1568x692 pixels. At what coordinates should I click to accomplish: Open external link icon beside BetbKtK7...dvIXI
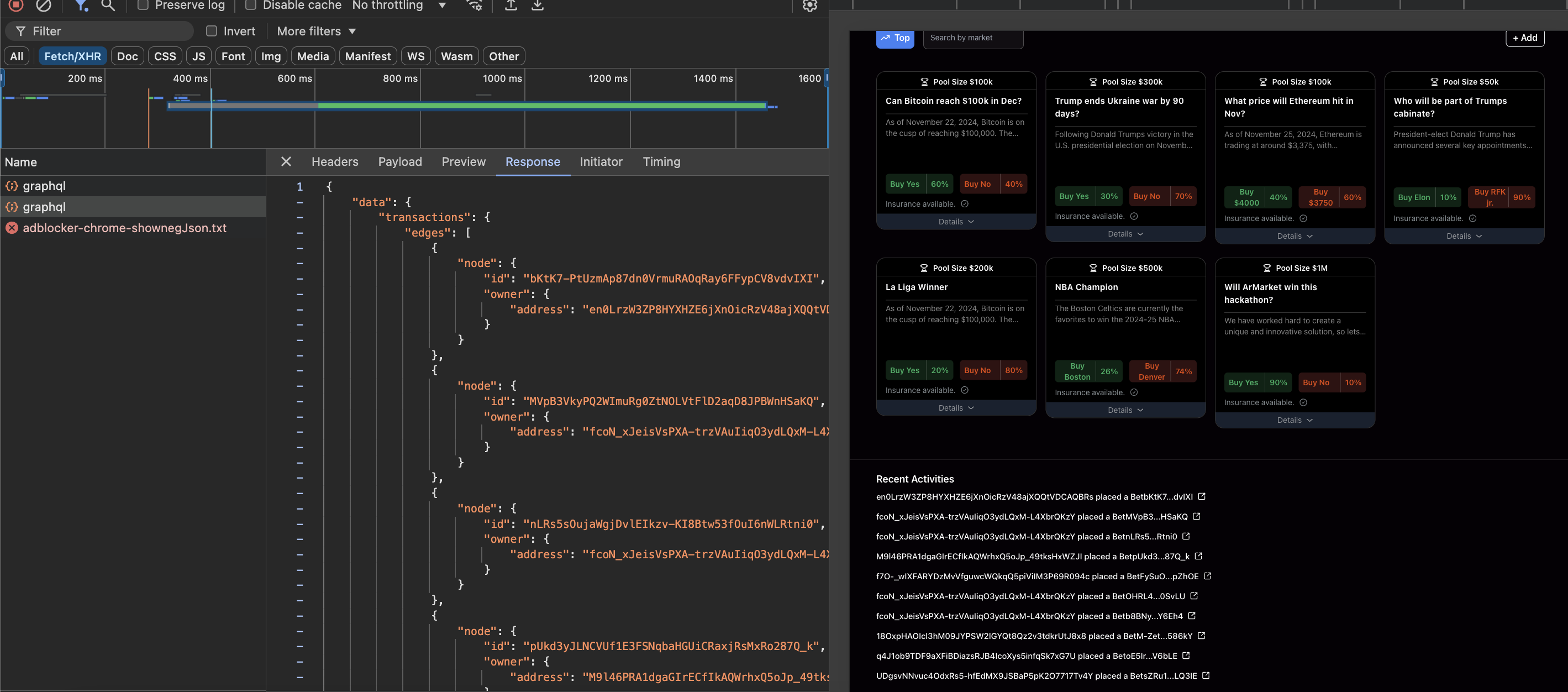tap(1202, 496)
